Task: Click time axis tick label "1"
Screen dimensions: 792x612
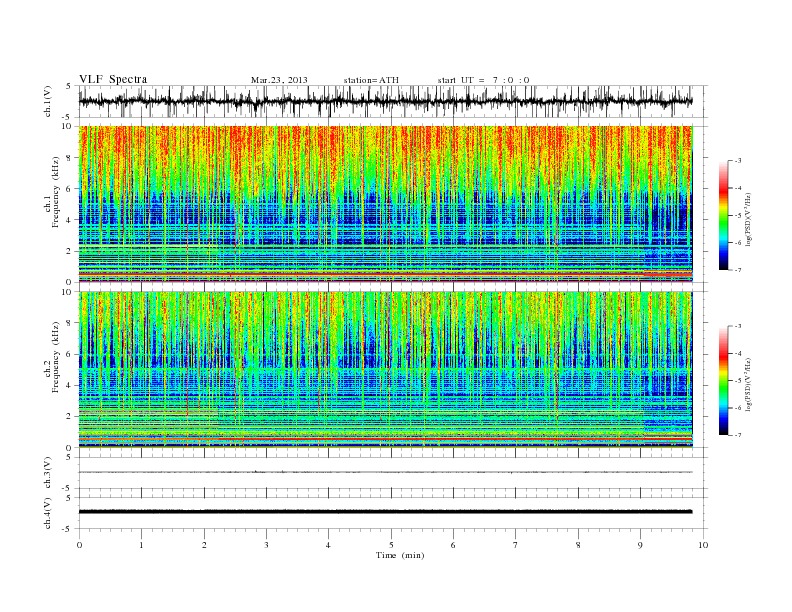Action: coord(141,545)
